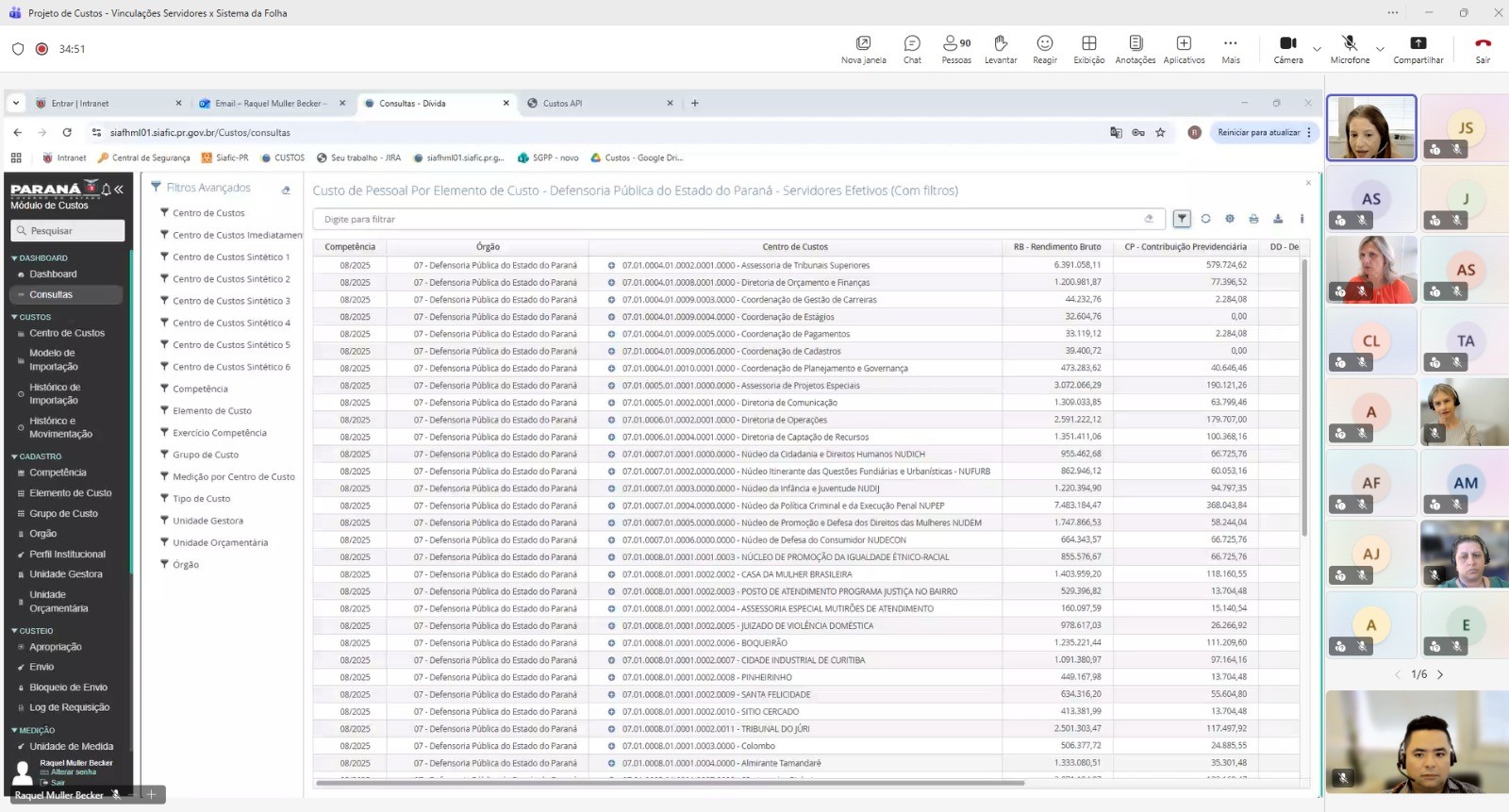Open Elemento de Custo in sidebar menu
The width and height of the screenshot is (1509, 812).
click(x=70, y=493)
